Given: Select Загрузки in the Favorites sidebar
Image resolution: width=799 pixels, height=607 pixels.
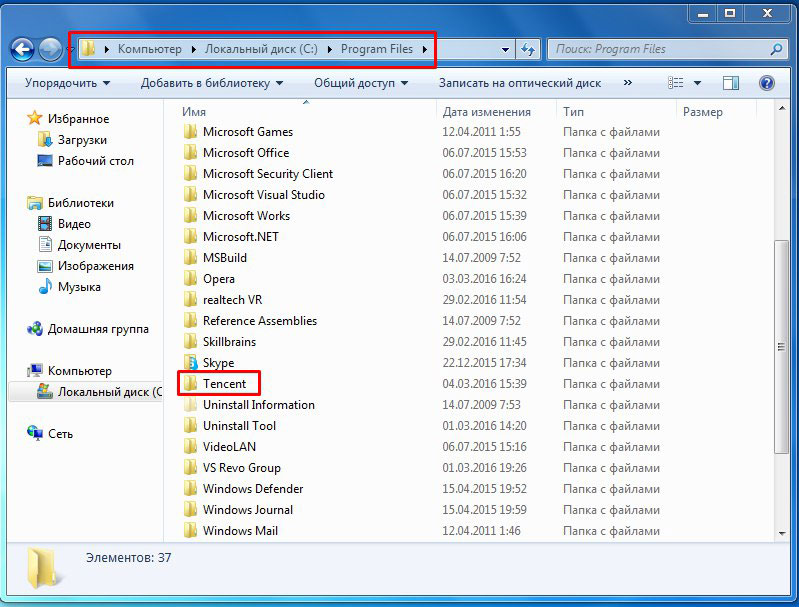Looking at the screenshot, I should point(82,140).
